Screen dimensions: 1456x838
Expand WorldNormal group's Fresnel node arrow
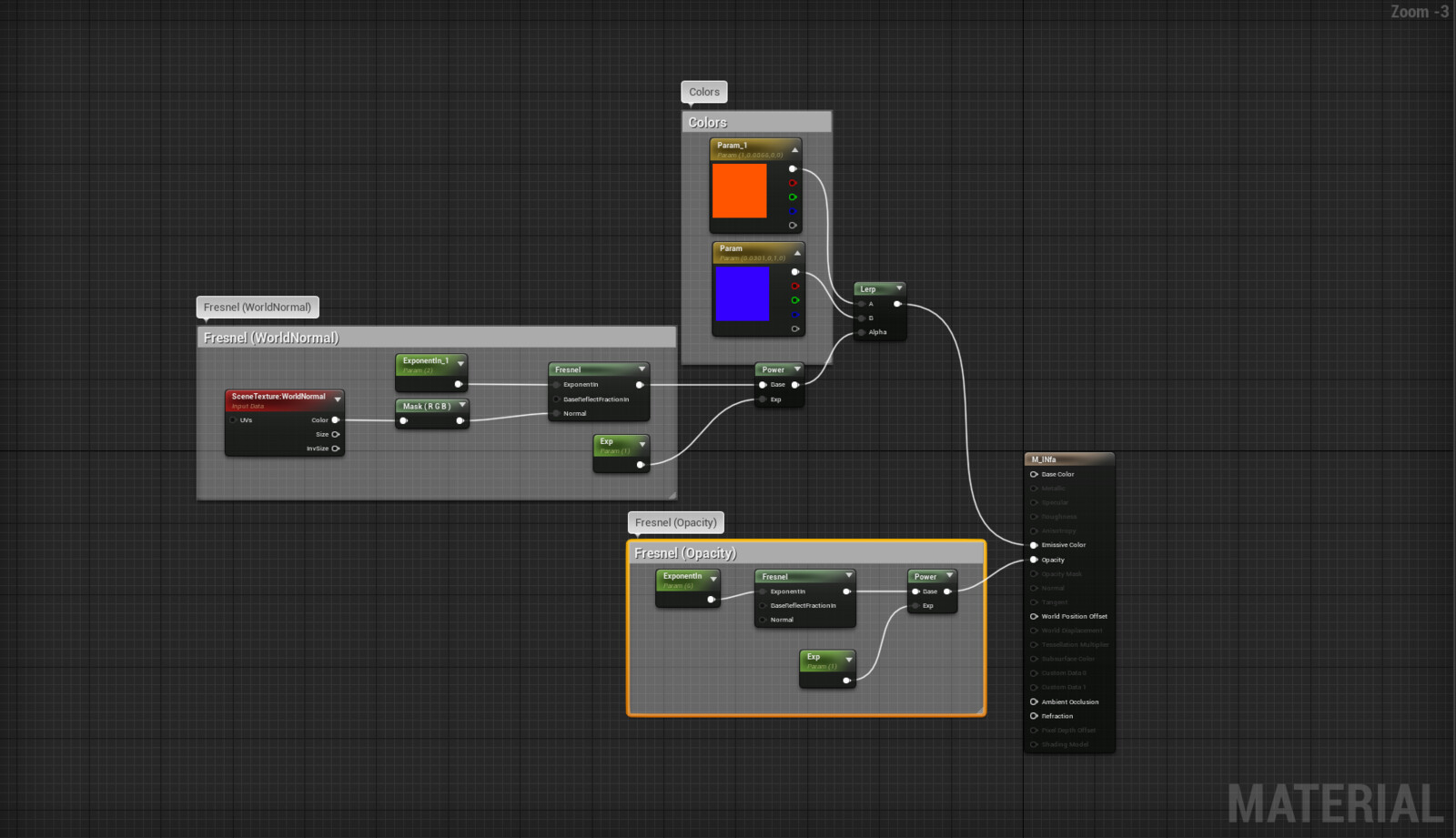click(642, 369)
